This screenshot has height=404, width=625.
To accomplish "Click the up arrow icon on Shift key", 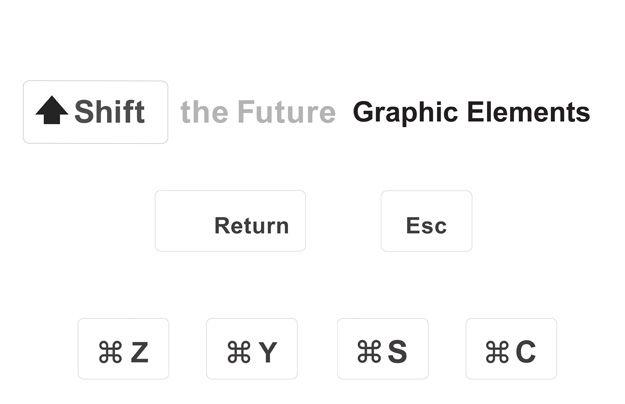I will coord(51,111).
